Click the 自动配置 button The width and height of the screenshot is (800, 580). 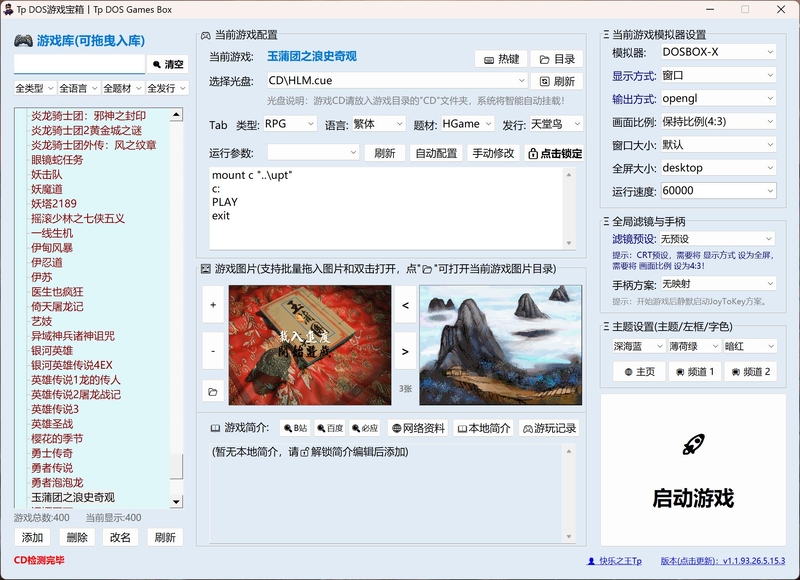(436, 154)
